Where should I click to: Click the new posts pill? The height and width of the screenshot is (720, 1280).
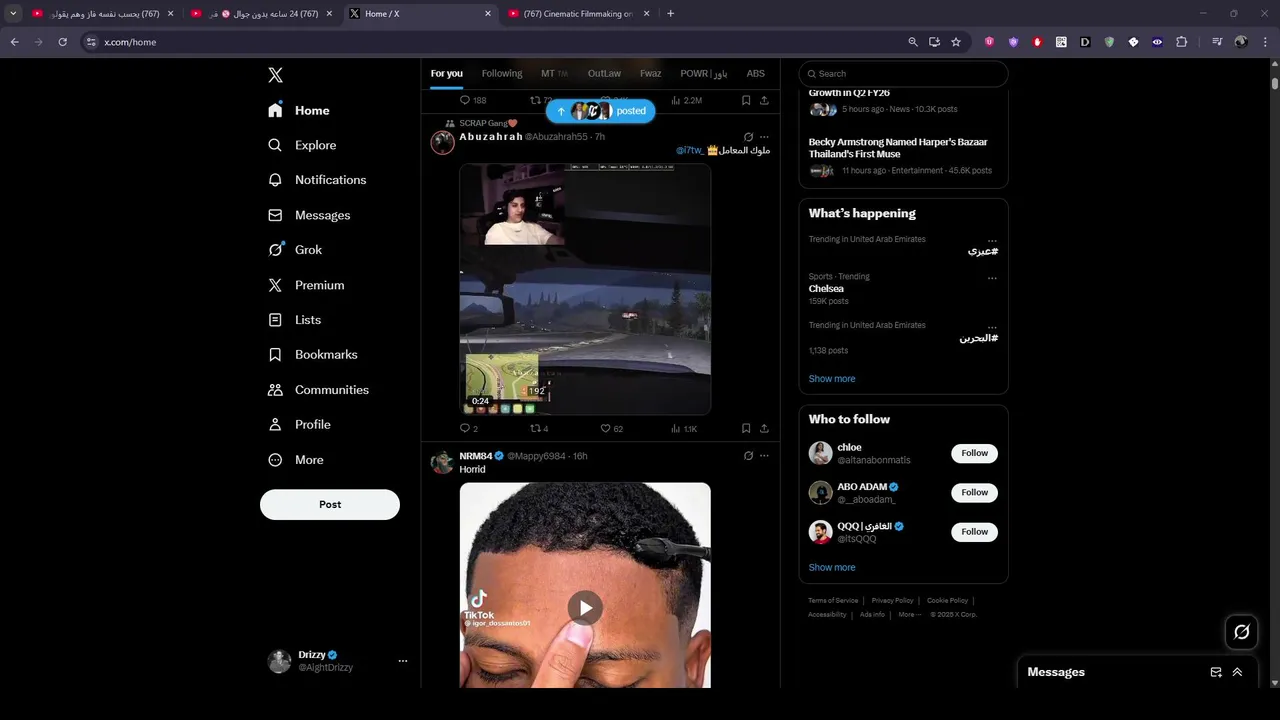coord(600,111)
